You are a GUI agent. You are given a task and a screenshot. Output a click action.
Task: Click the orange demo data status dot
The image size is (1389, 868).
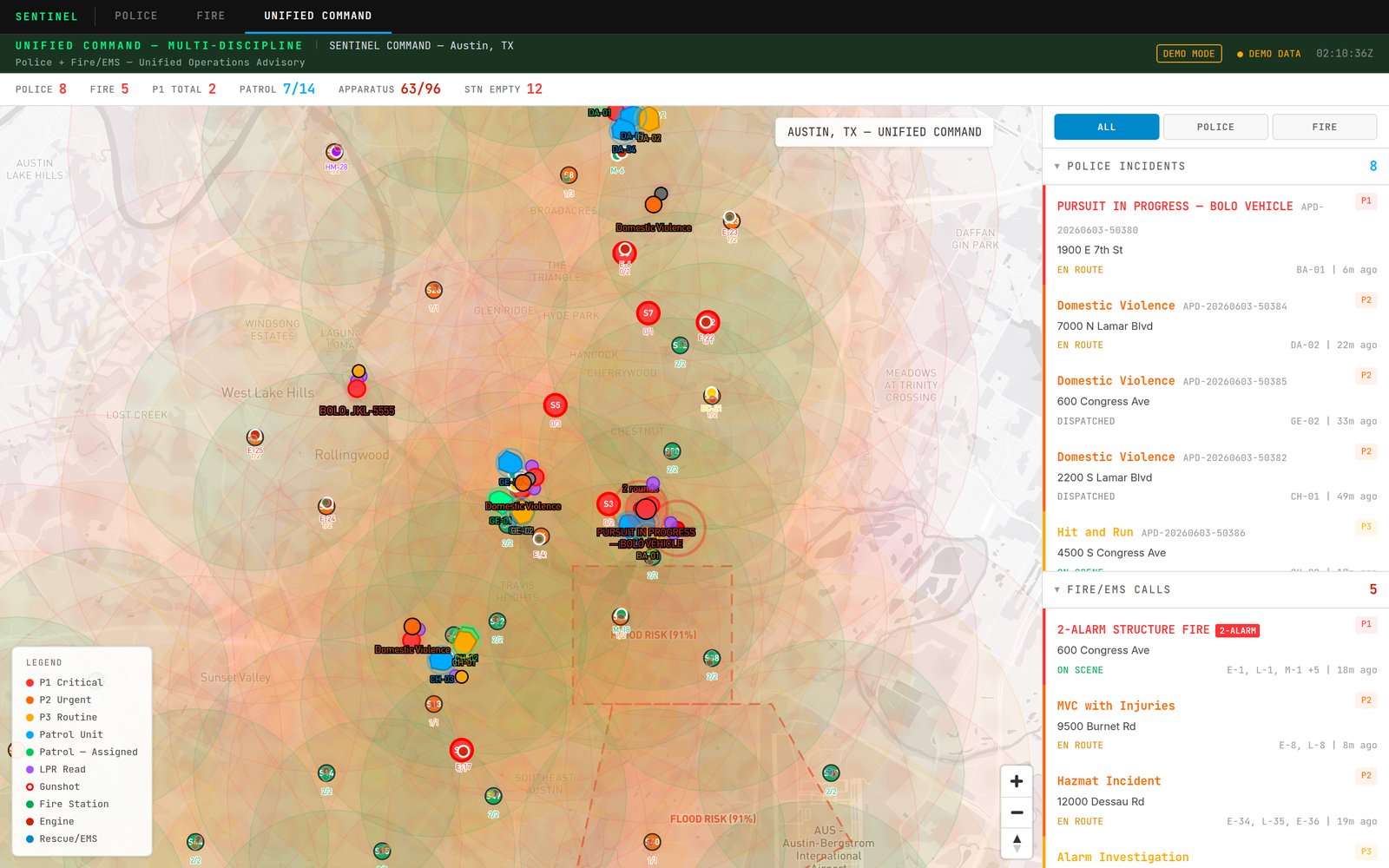1240,54
